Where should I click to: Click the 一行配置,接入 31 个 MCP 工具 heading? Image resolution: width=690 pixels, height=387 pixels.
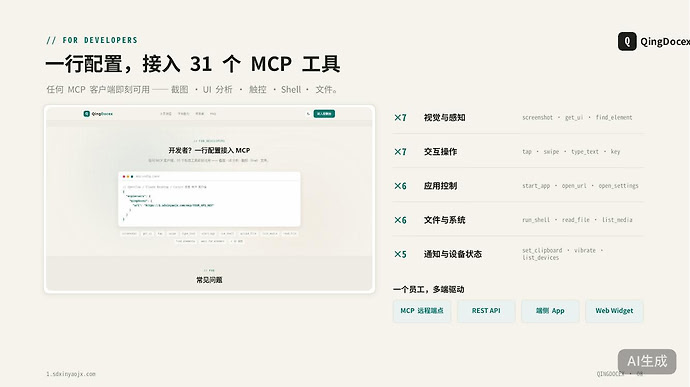tap(193, 64)
